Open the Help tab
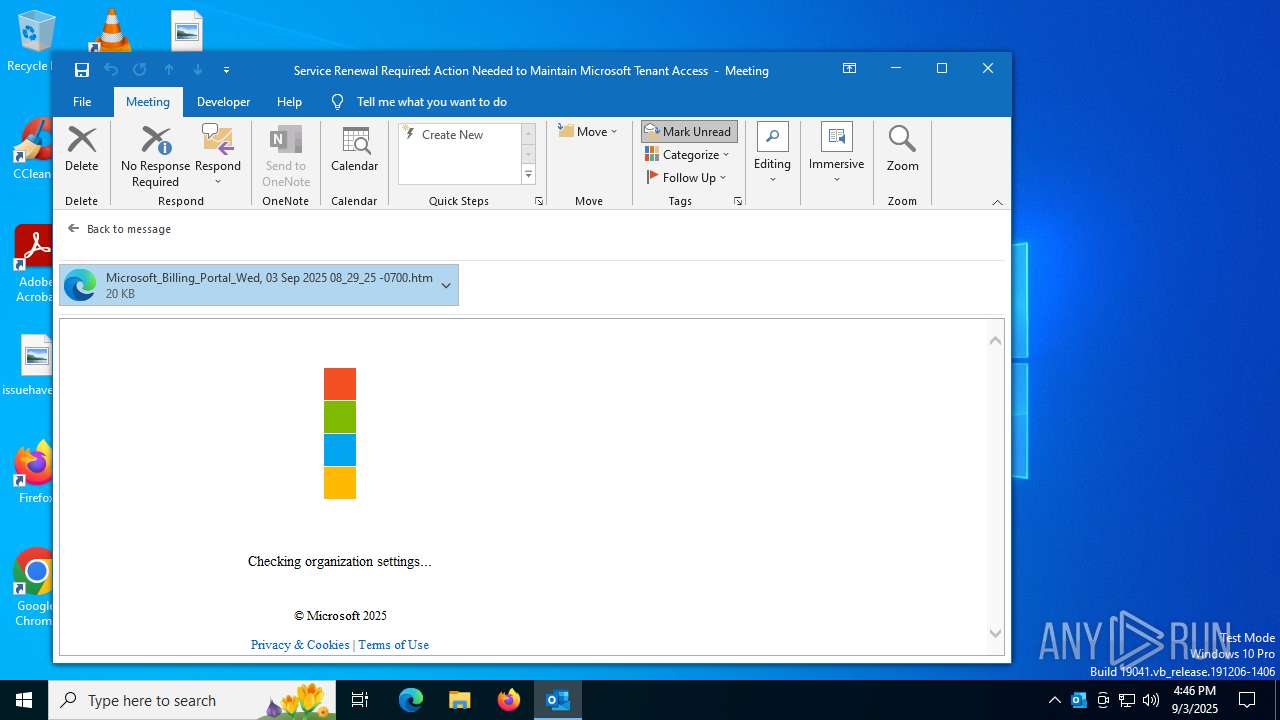 point(289,102)
